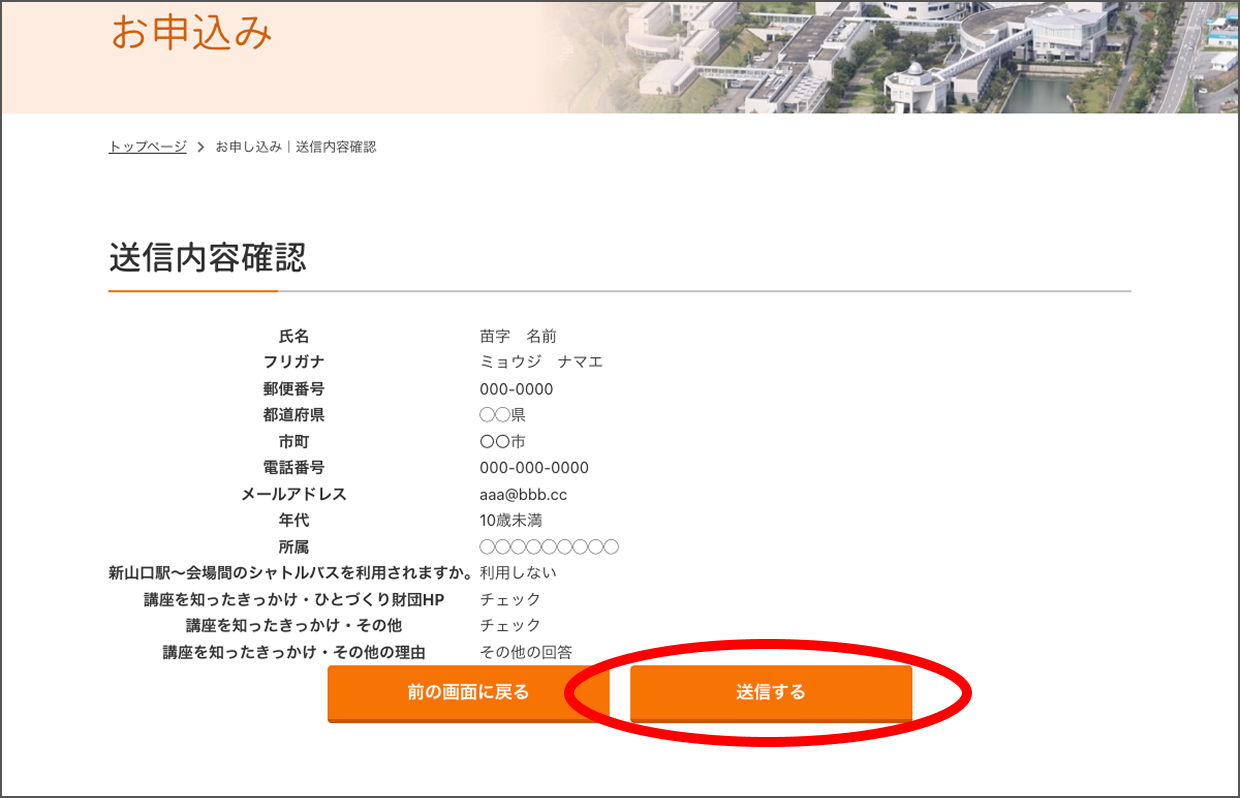
Task: Click the 都道府県 field showing ○○県
Action: pos(506,414)
